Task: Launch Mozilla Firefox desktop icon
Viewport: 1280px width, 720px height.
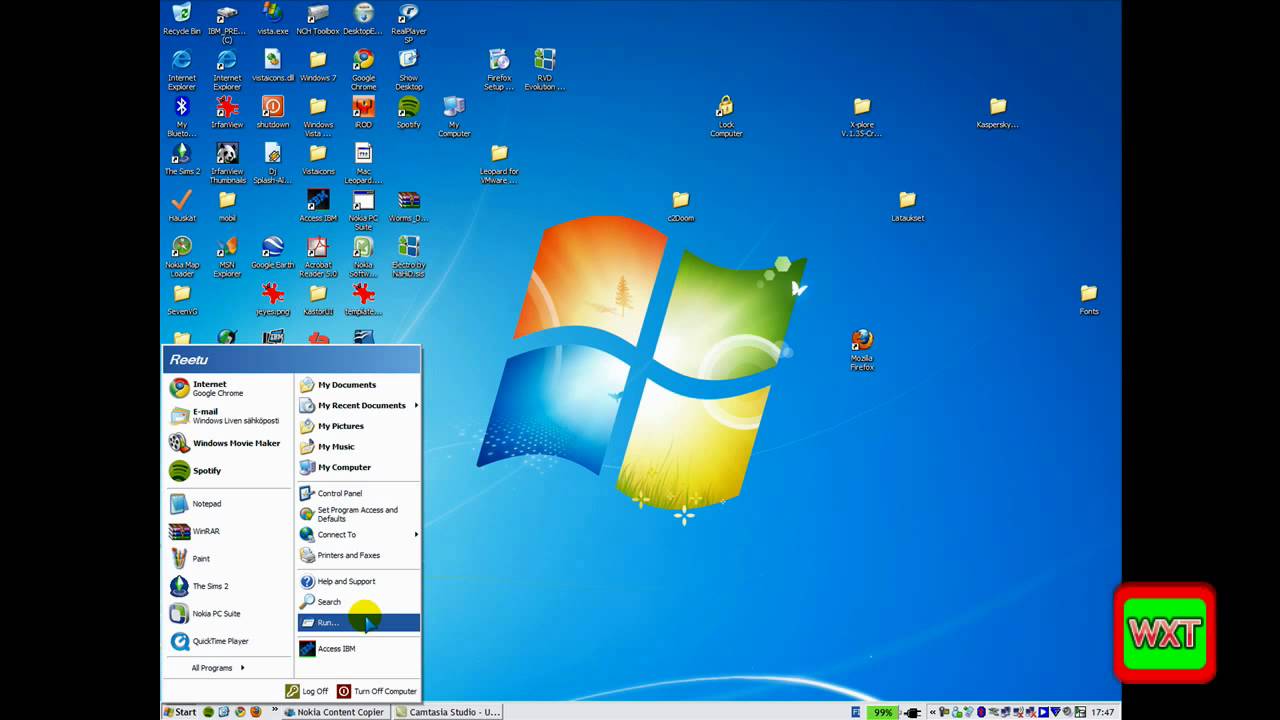Action: click(862, 350)
